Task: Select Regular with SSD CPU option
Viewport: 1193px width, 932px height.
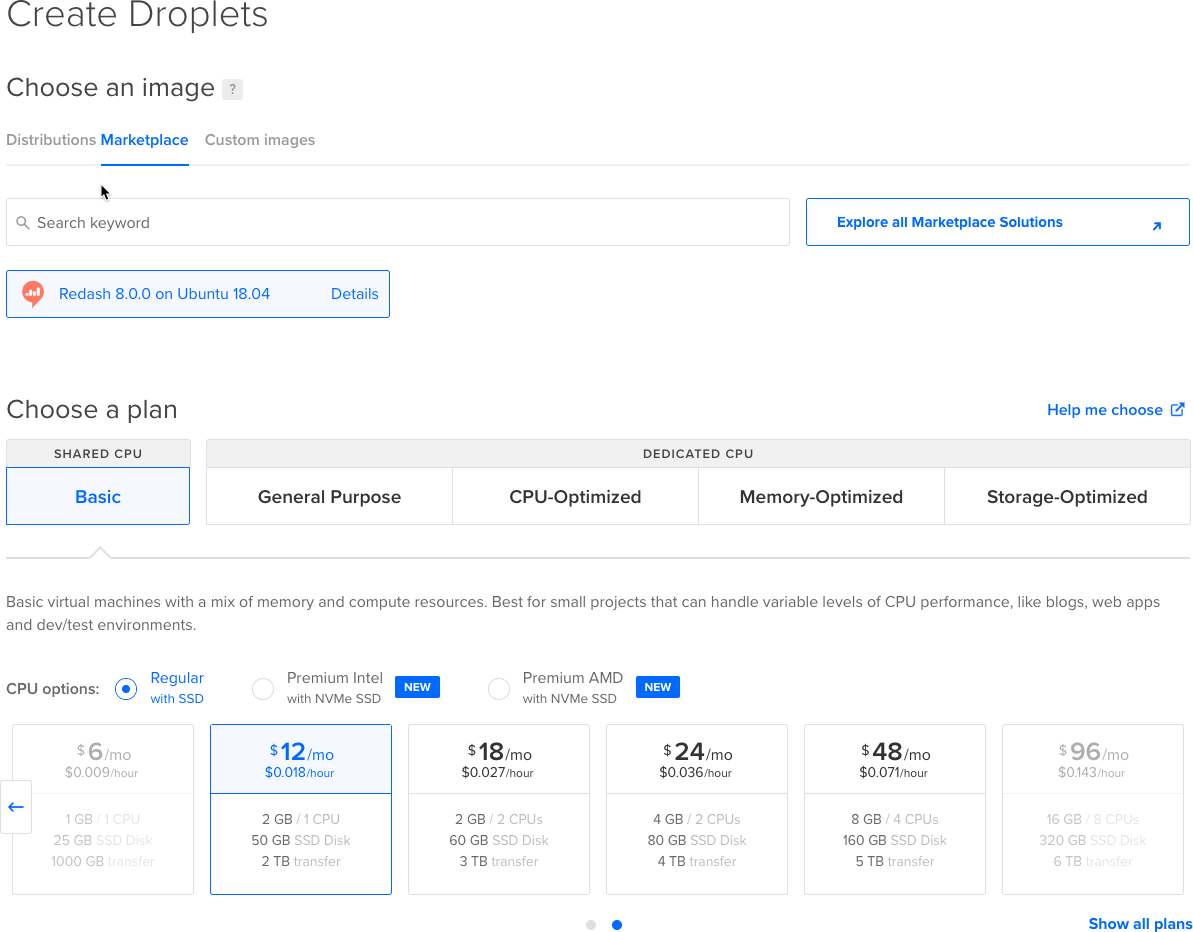Action: (126, 689)
